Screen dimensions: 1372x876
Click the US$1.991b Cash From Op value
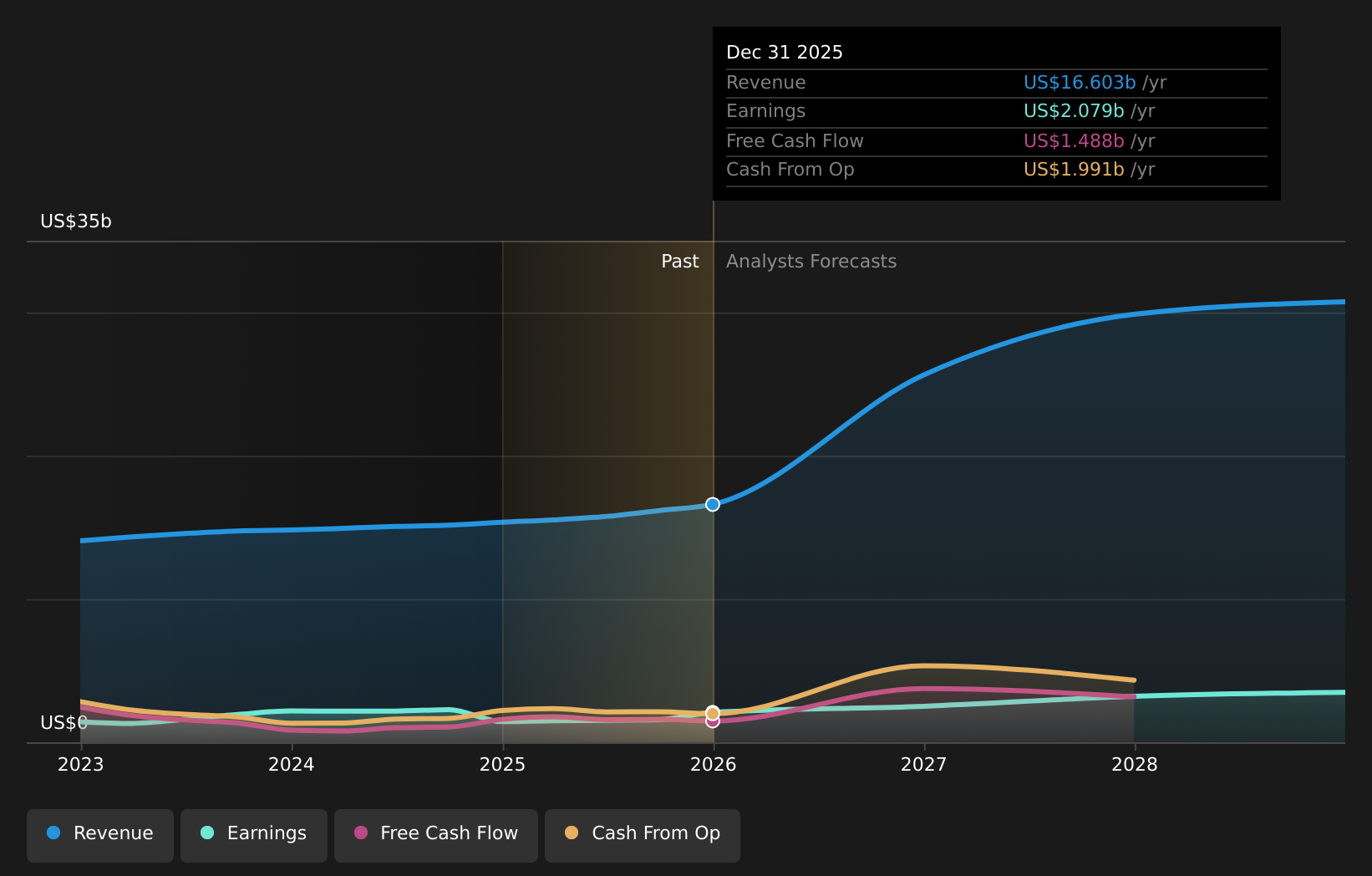click(x=1073, y=170)
